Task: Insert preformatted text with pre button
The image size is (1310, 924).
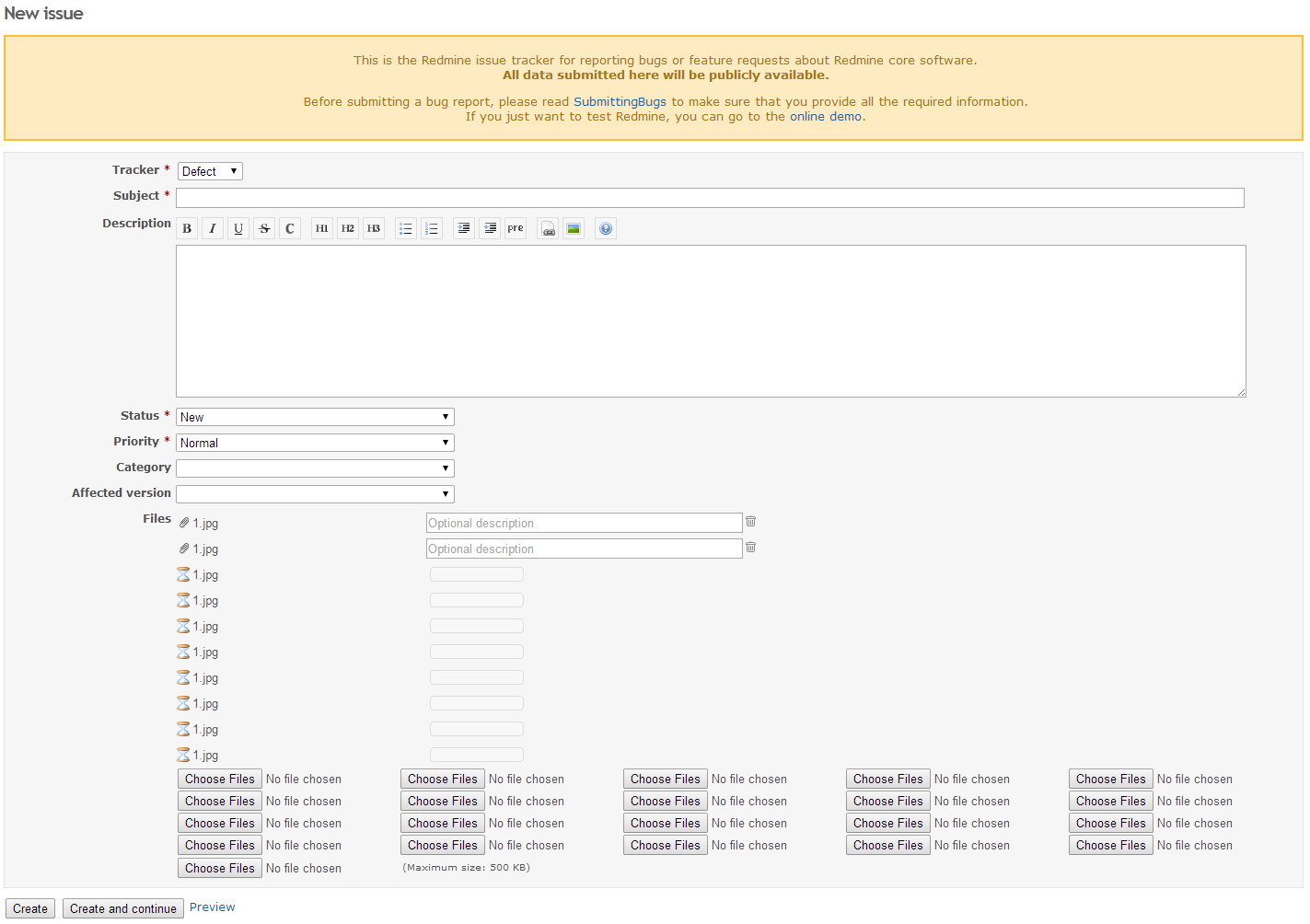Action: 516,228
